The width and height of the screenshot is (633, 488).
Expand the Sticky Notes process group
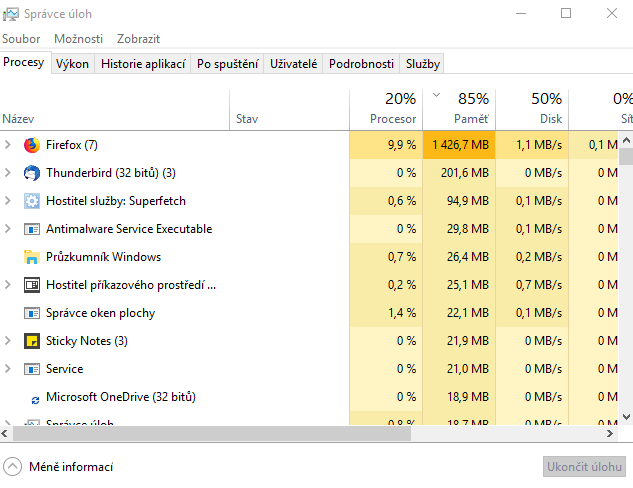[8, 341]
